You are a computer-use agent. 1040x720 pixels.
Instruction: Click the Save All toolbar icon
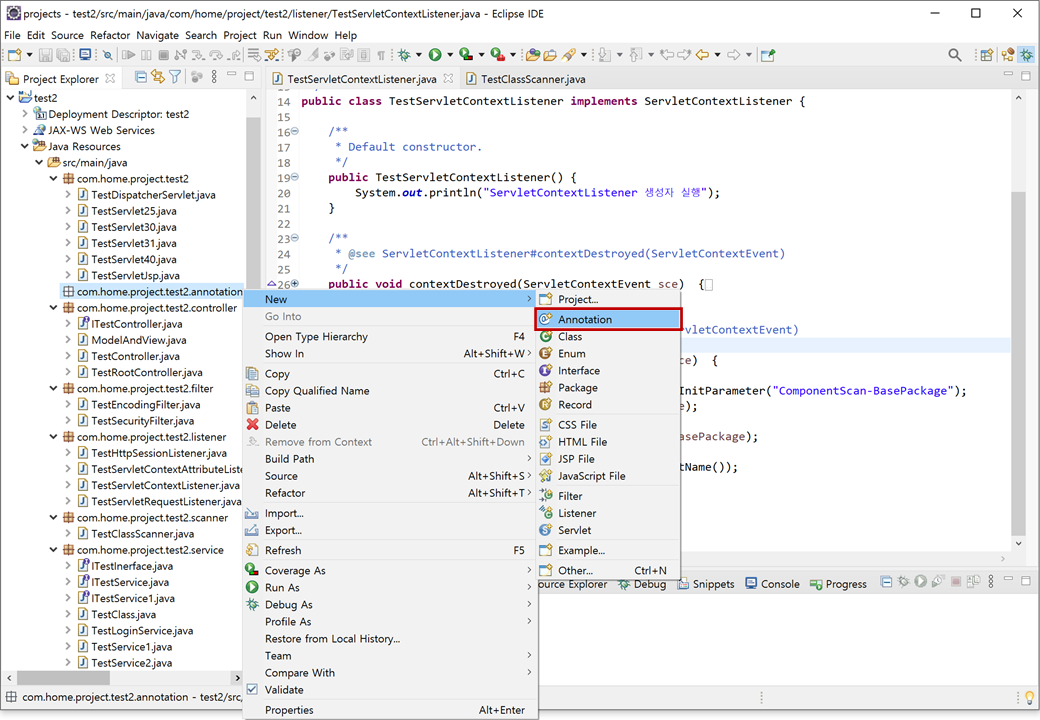coord(63,55)
